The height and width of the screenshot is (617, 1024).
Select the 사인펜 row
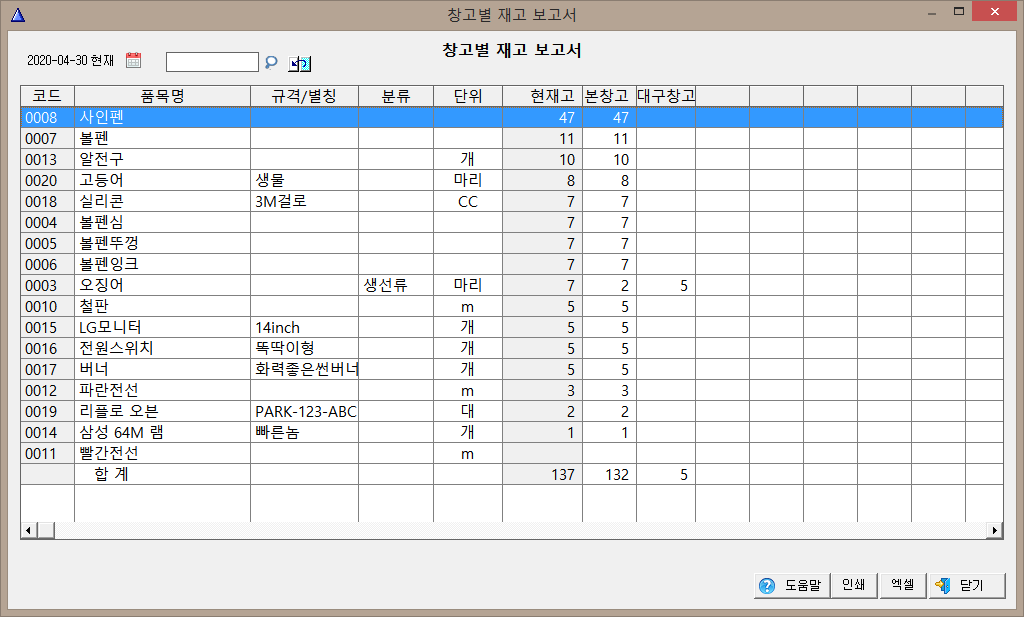click(512, 118)
